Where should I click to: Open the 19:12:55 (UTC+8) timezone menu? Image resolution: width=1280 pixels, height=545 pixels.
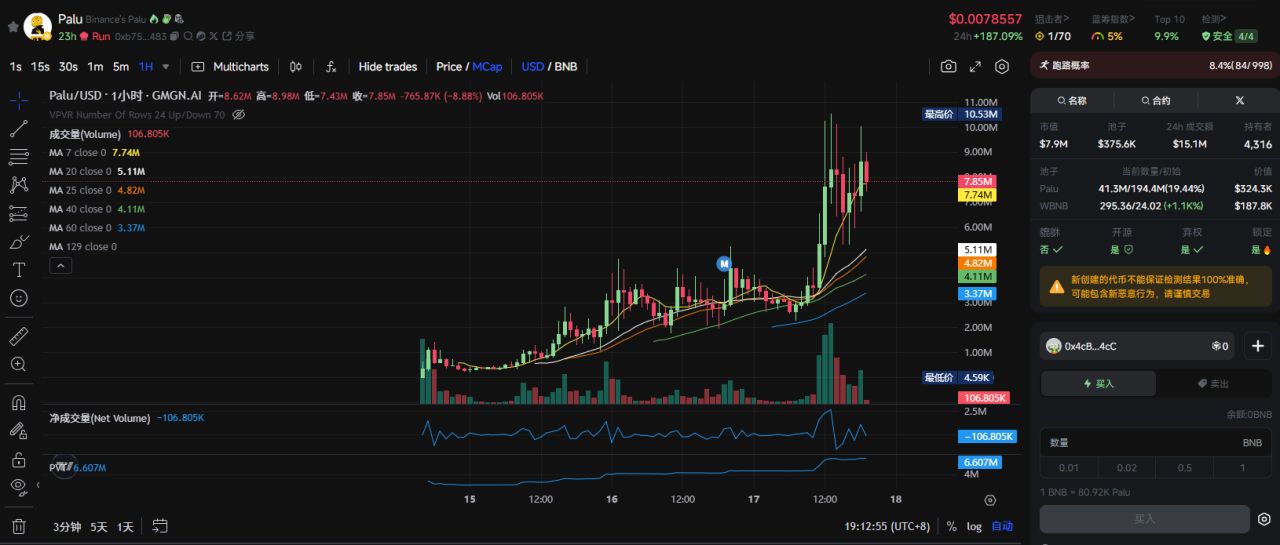888,526
